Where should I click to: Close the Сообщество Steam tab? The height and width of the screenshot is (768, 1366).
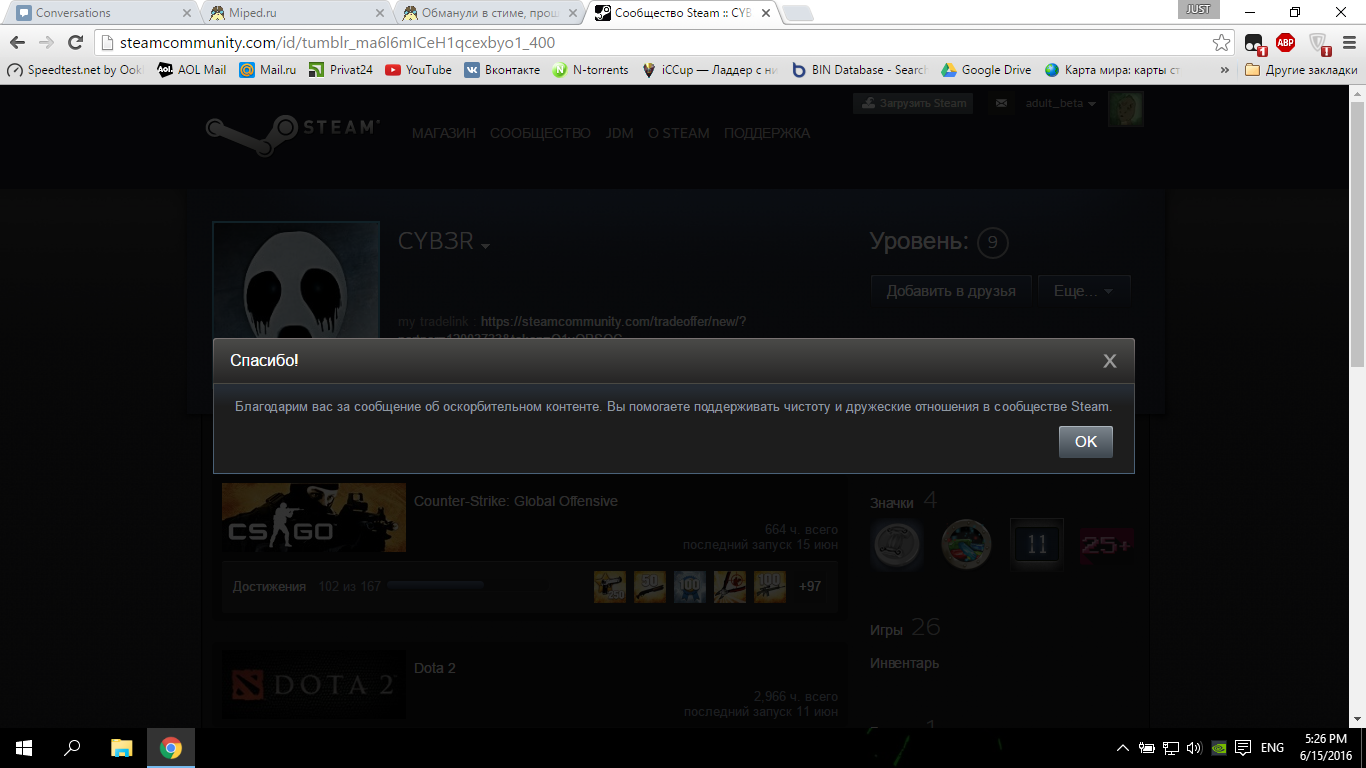[765, 13]
